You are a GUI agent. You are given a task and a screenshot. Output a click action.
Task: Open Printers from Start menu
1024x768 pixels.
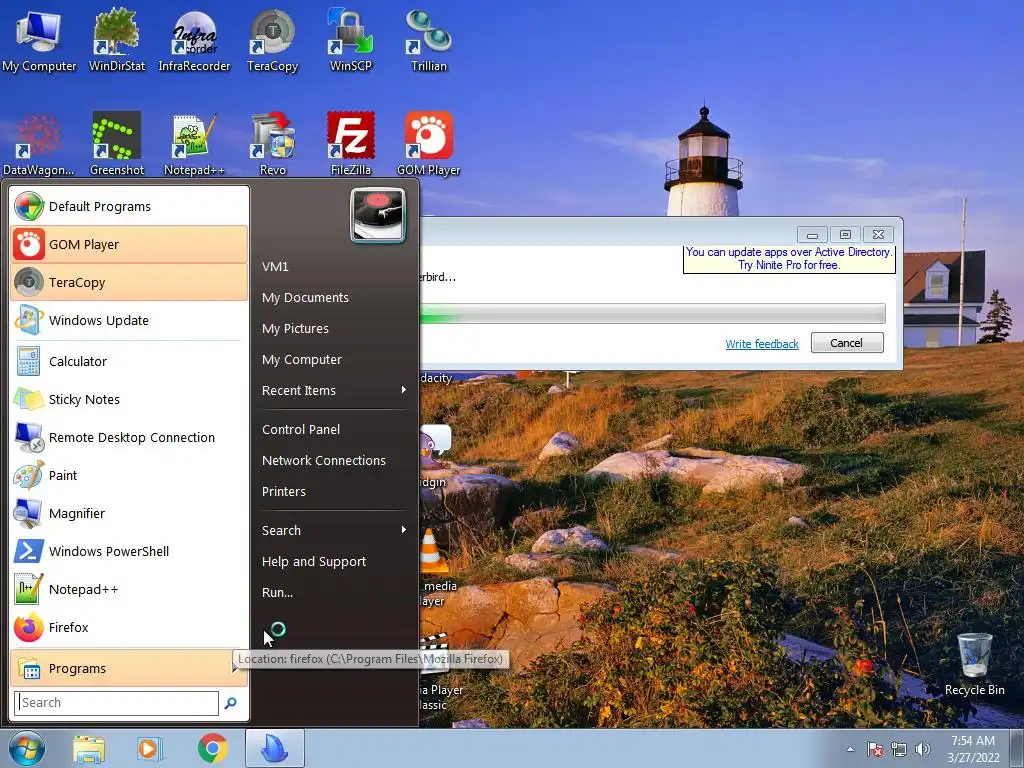tap(334, 491)
